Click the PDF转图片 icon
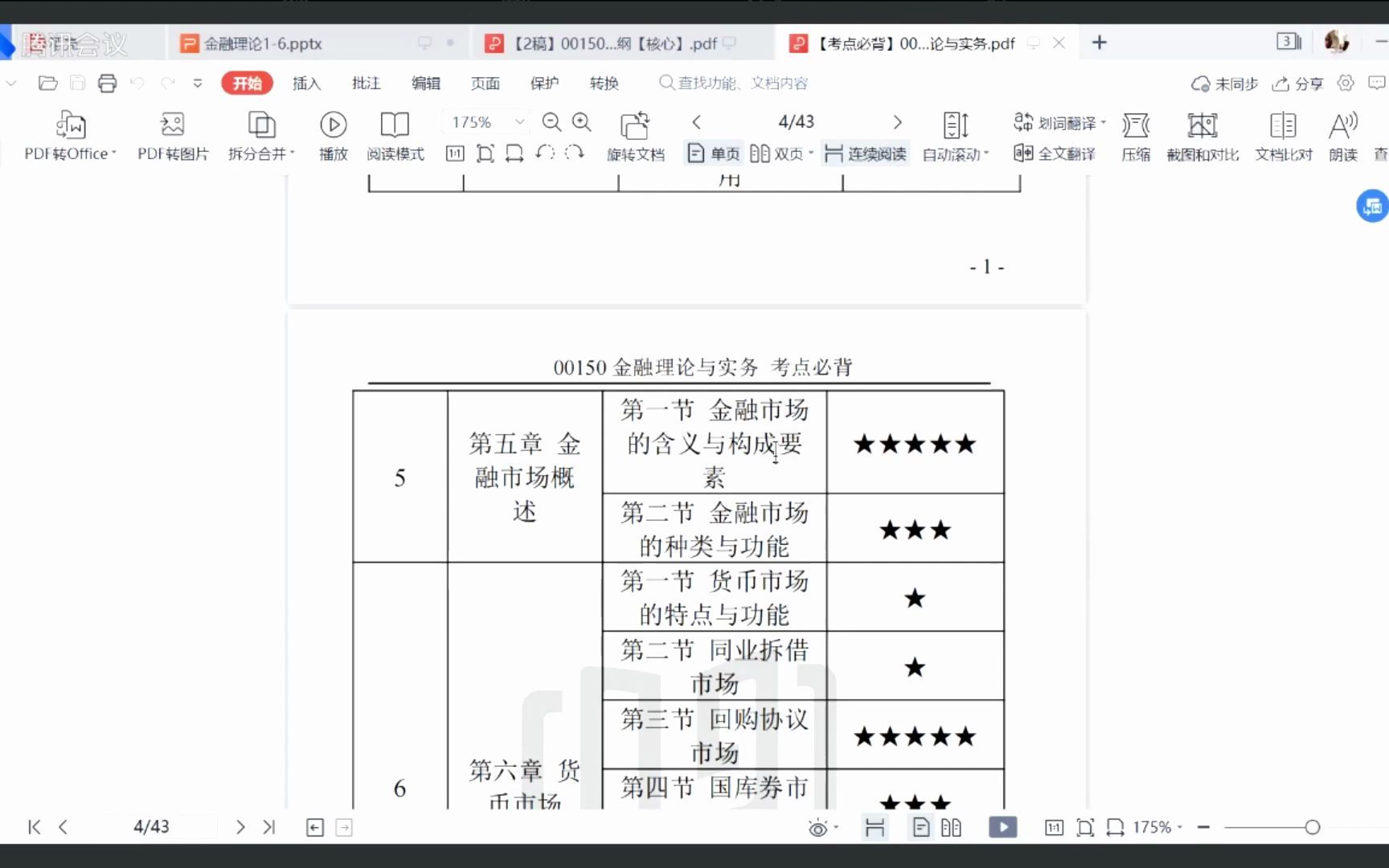Screen dimensions: 1389x868 [x=172, y=125]
